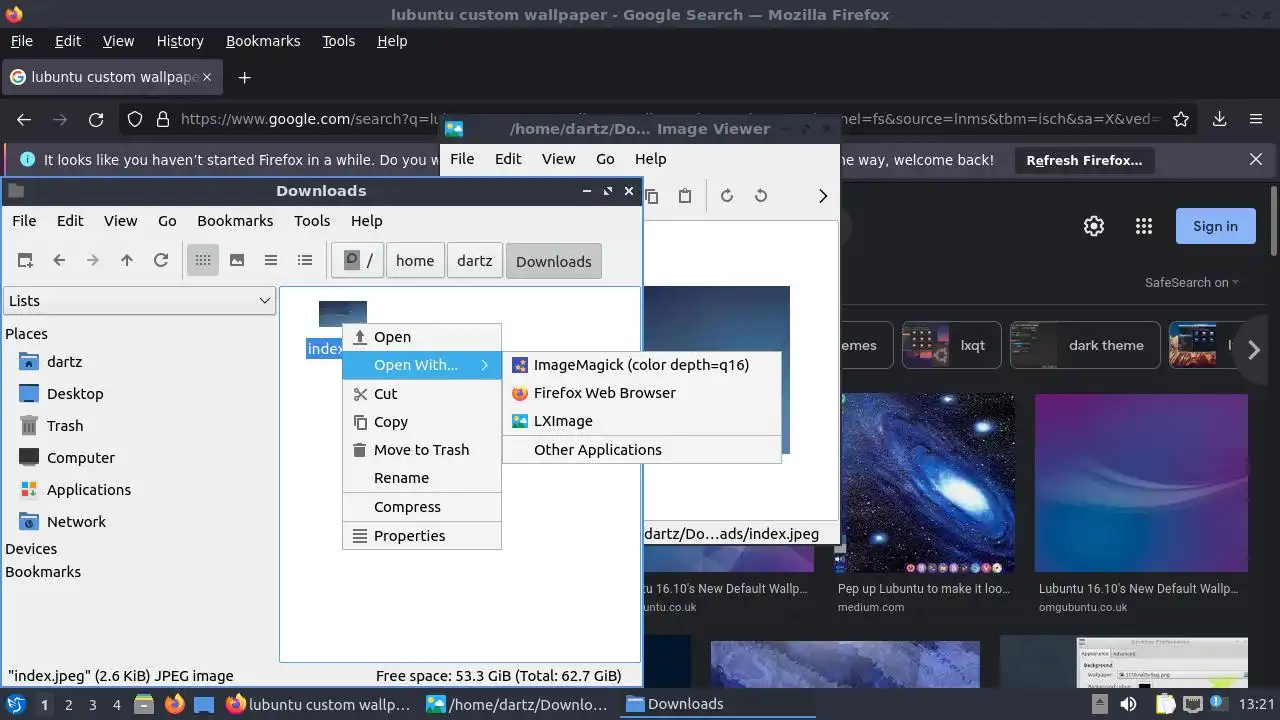The height and width of the screenshot is (720, 1280).
Task: Click the new tab icon in Downloads toolbar
Action: (x=25, y=260)
